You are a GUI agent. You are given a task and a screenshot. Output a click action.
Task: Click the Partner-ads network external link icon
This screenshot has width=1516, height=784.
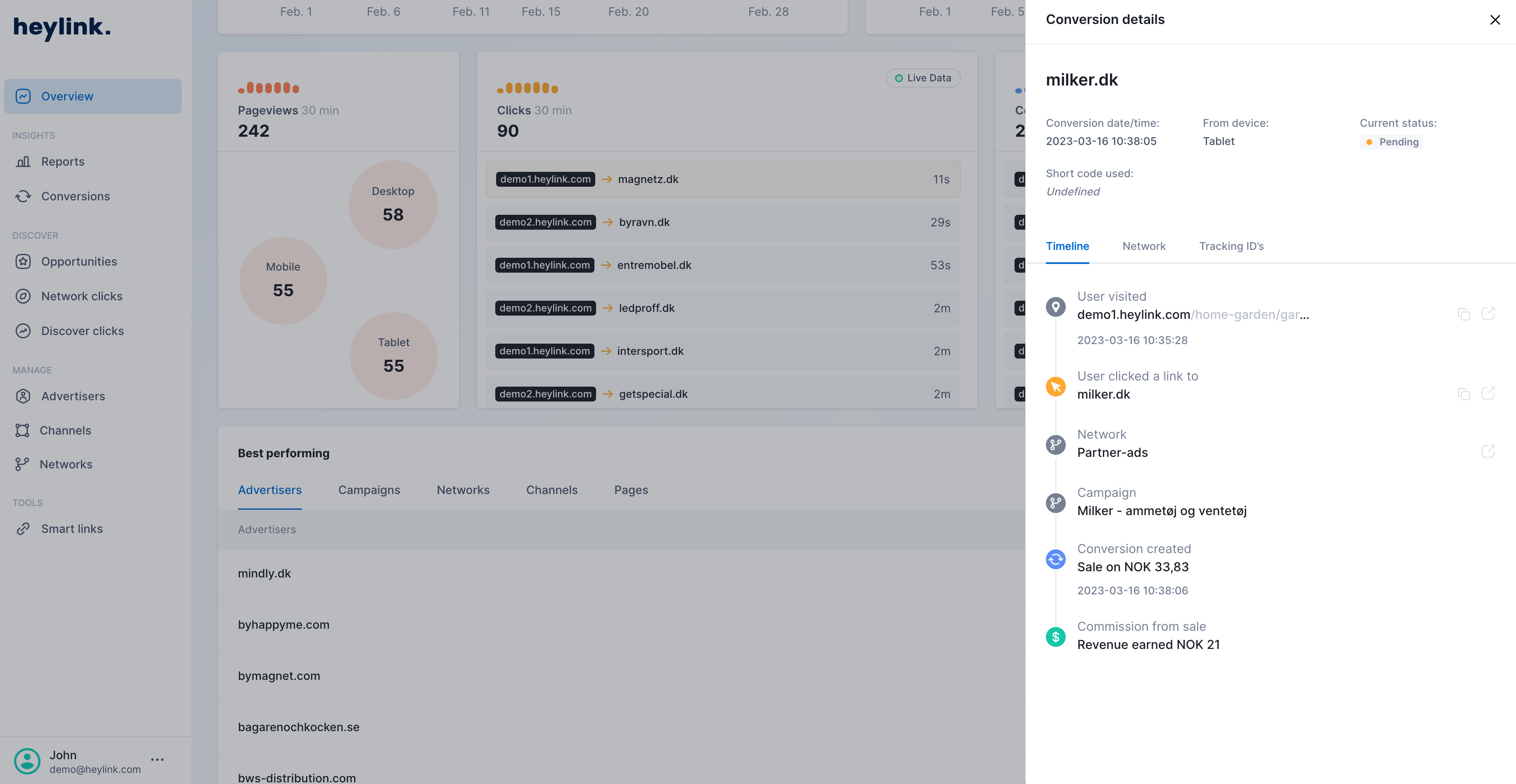click(1489, 451)
